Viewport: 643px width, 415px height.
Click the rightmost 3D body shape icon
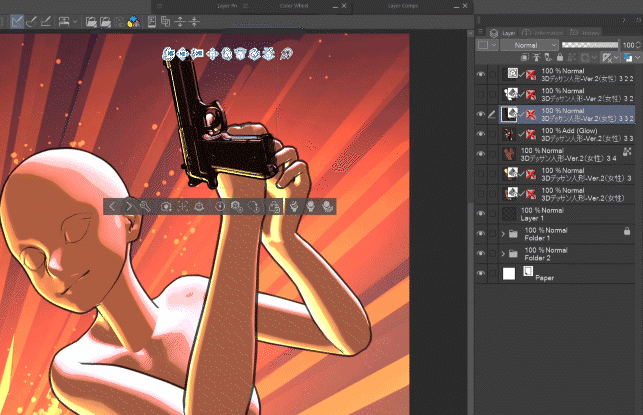click(328, 206)
